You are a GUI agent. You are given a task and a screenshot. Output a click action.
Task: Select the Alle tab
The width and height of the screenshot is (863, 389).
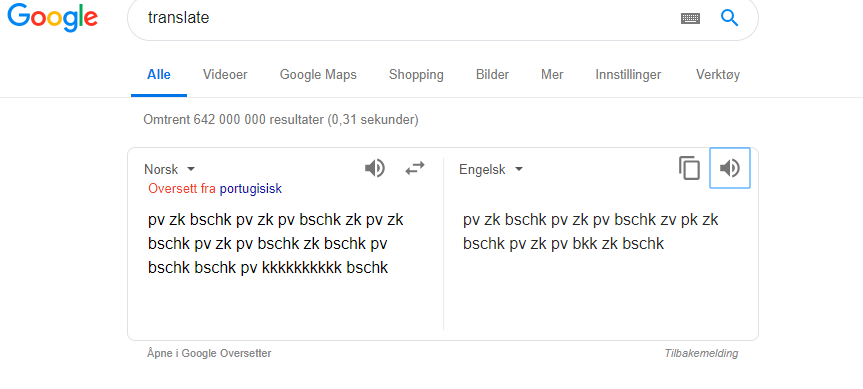tap(159, 74)
